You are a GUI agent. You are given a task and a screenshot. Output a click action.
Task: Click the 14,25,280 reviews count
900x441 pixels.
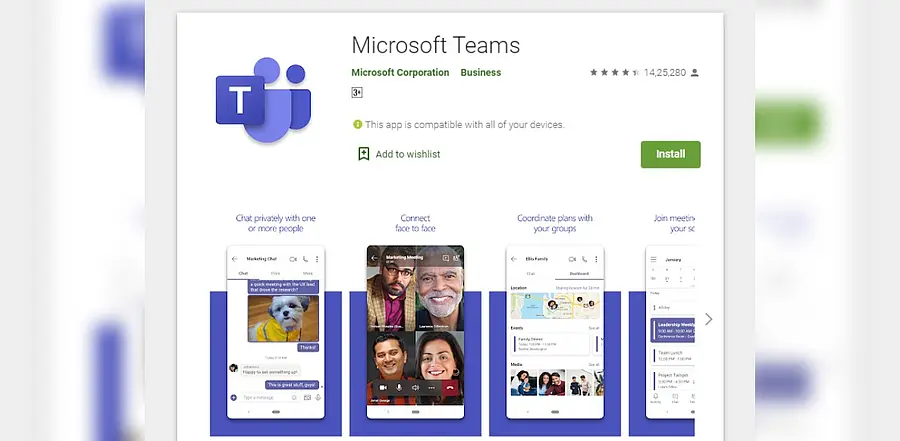tap(665, 72)
